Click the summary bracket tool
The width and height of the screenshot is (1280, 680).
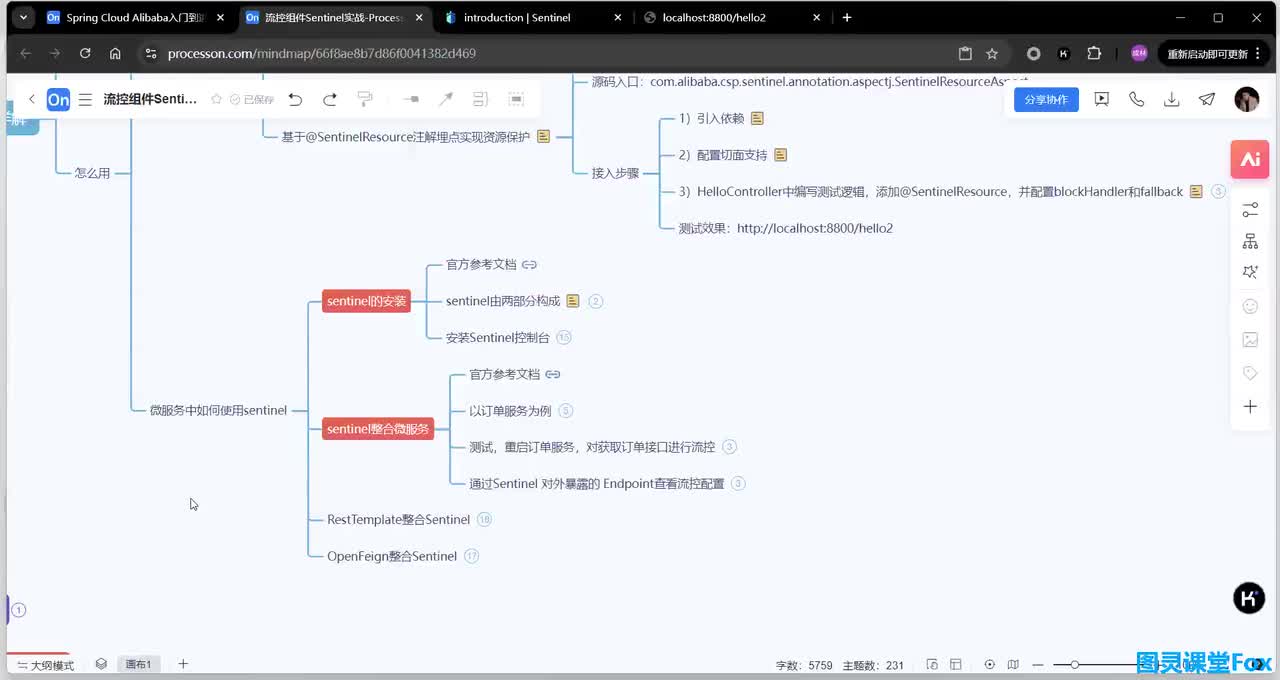tap(480, 99)
